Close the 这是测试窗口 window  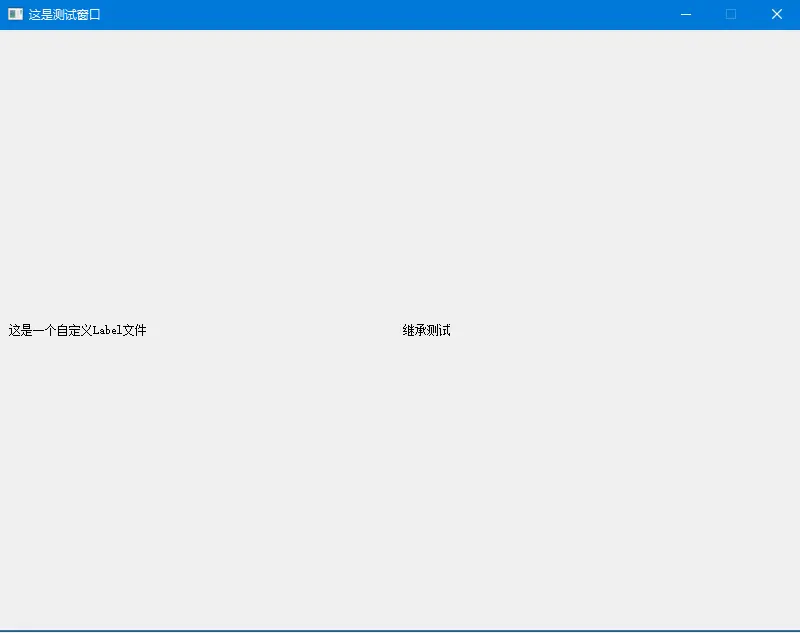click(x=777, y=14)
